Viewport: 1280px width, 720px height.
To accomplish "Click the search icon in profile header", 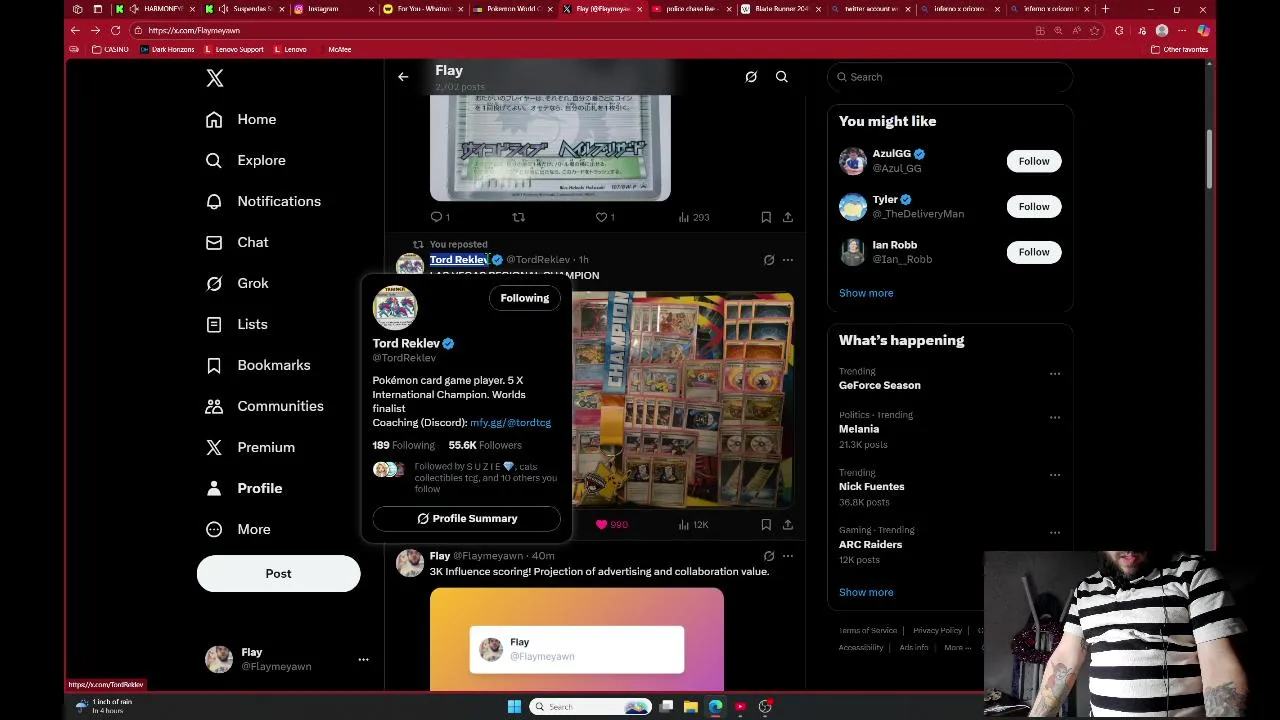I will tap(782, 76).
